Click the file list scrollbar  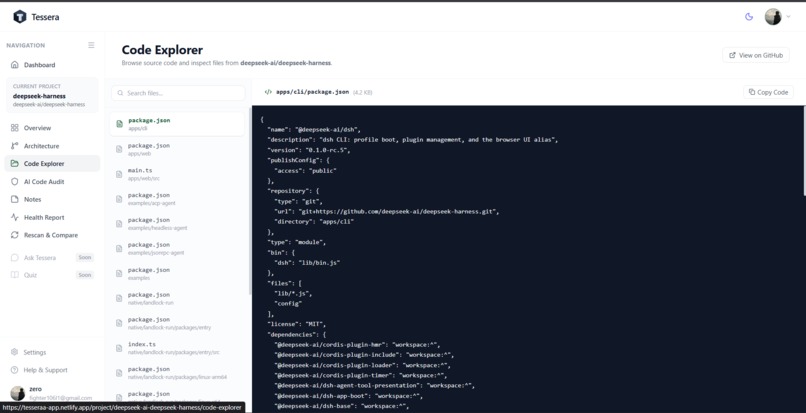[250, 201]
